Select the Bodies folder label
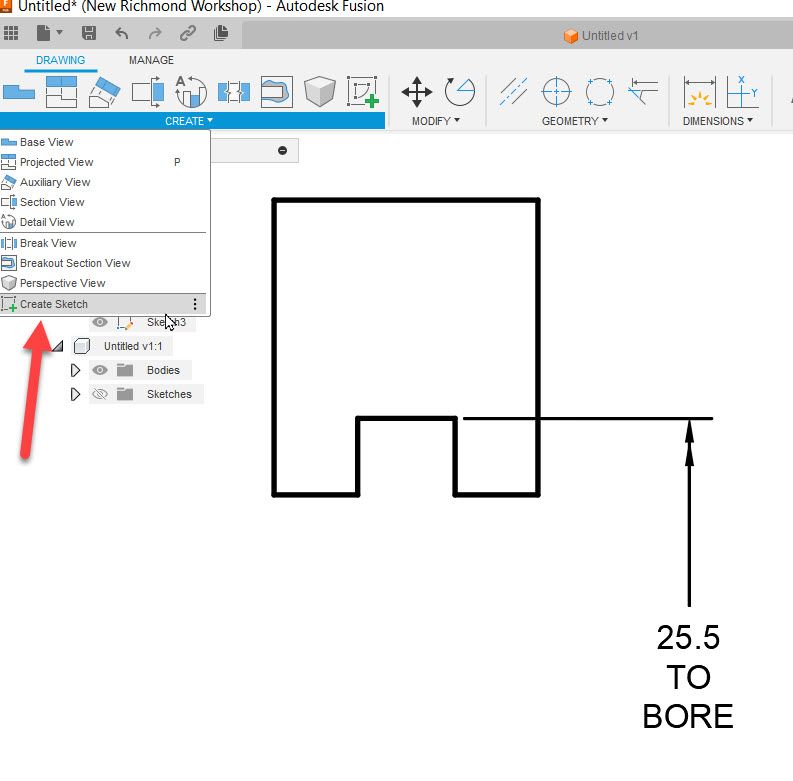 pyautogui.click(x=163, y=370)
